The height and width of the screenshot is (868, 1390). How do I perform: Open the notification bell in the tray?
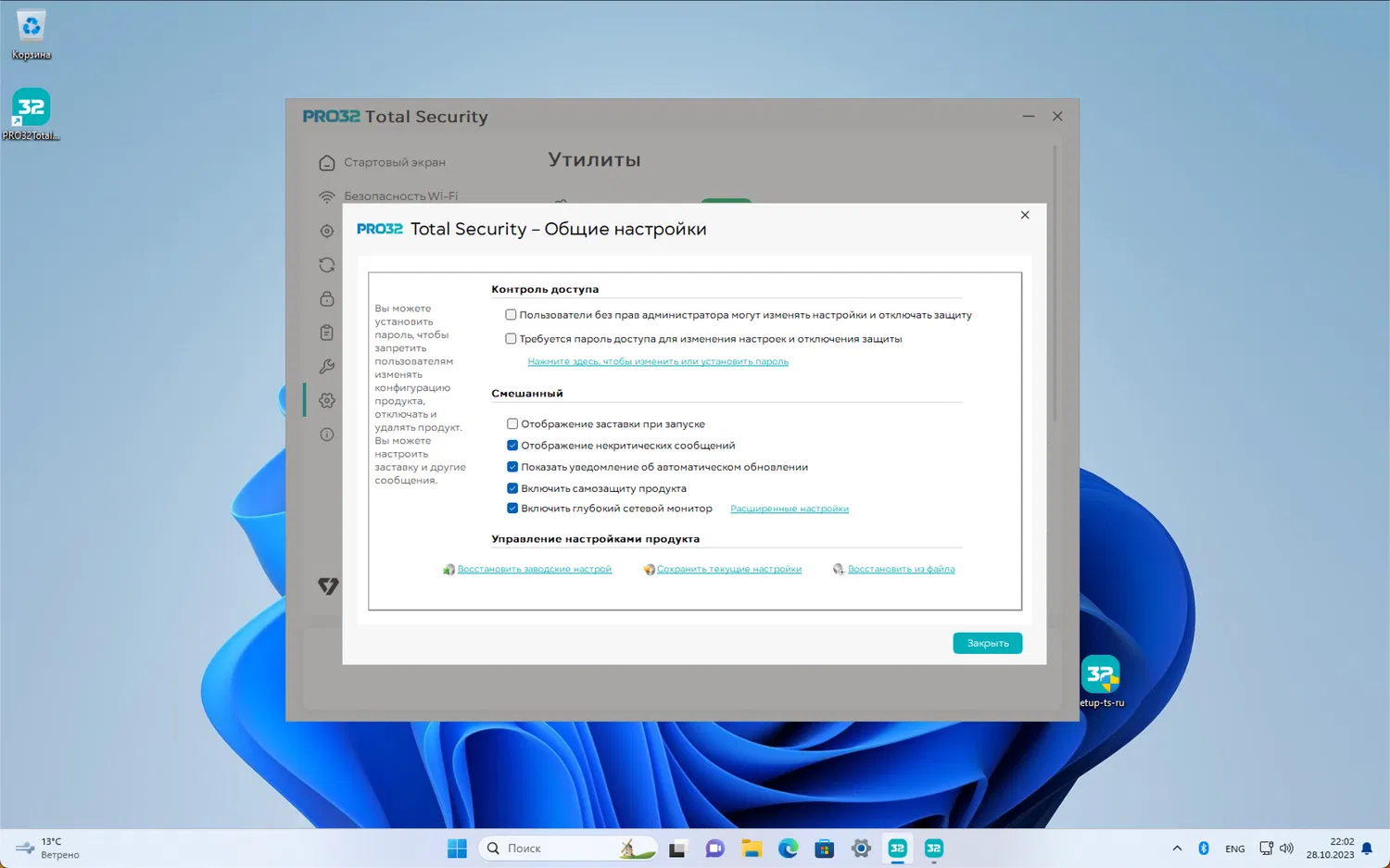pos(1367,849)
